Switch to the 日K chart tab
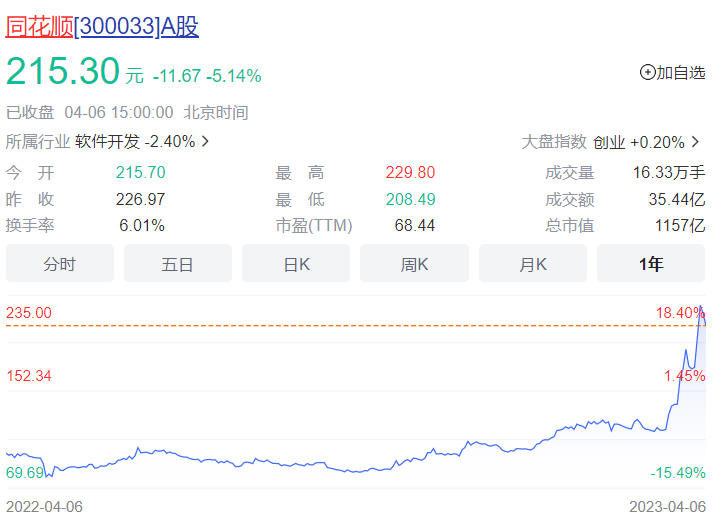Screen dimensions: 718x520 coord(296,264)
